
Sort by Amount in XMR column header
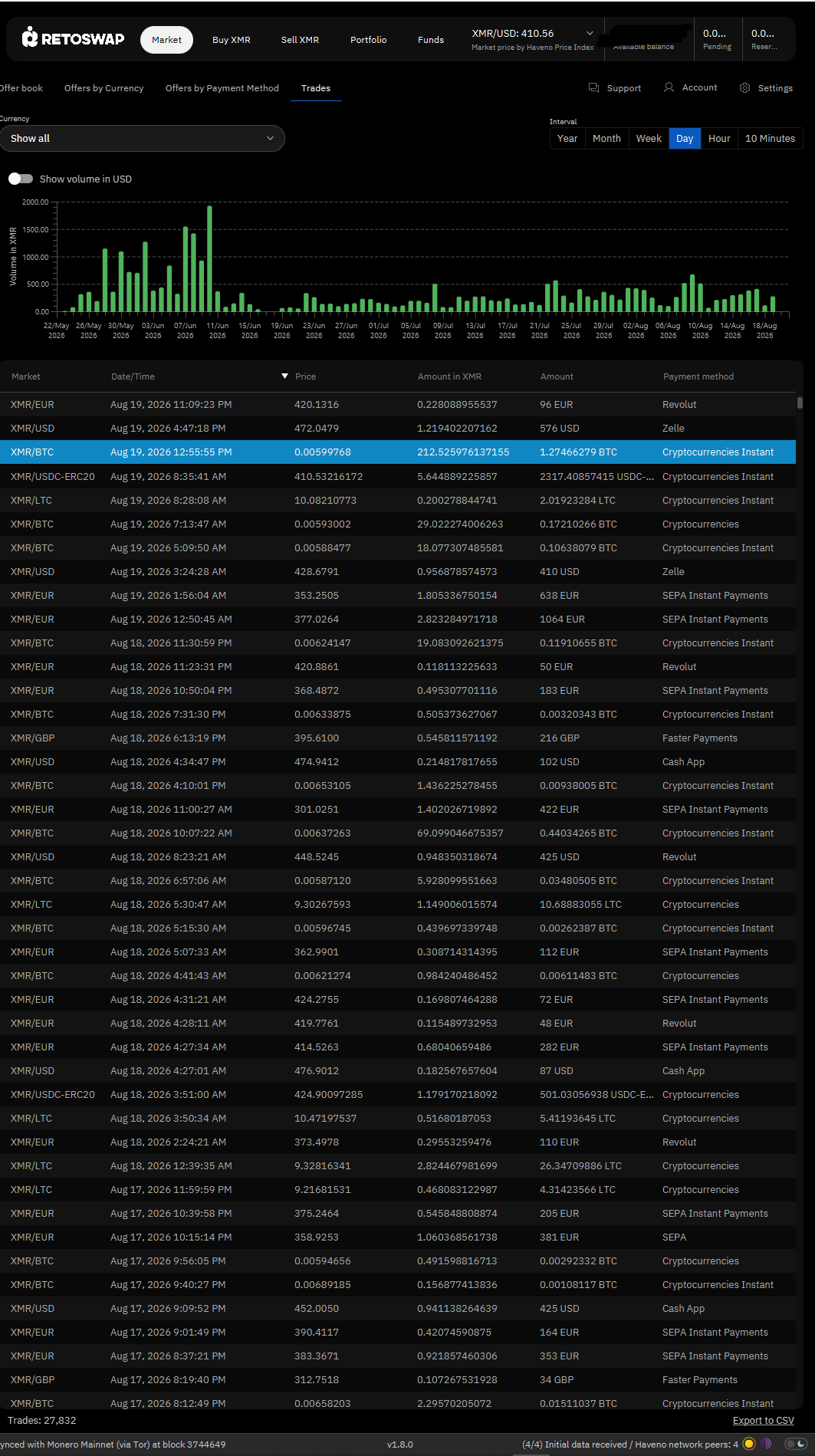pos(449,376)
